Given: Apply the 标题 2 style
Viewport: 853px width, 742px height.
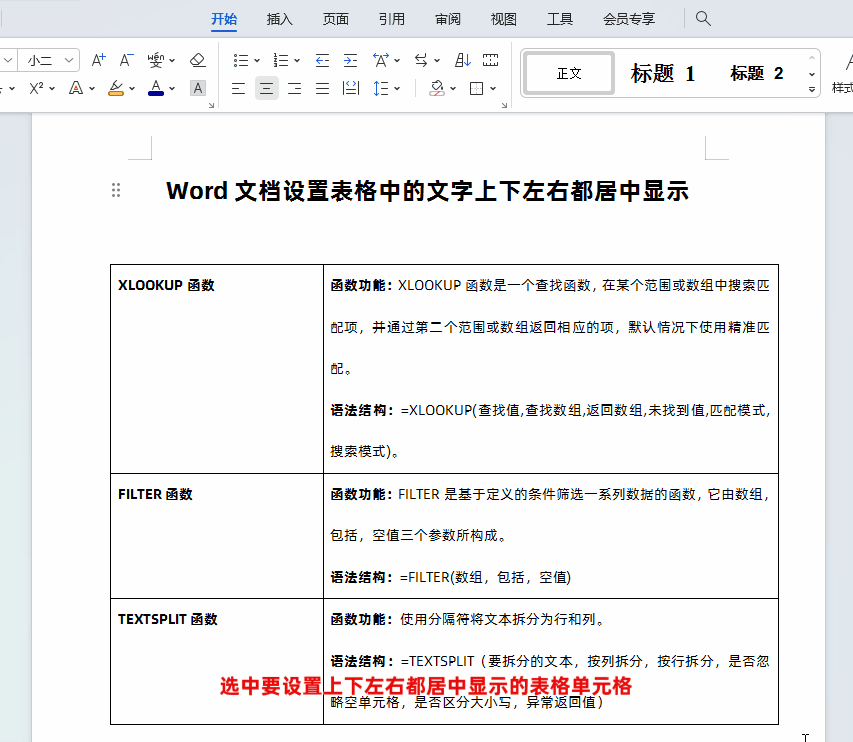Looking at the screenshot, I should [x=757, y=73].
